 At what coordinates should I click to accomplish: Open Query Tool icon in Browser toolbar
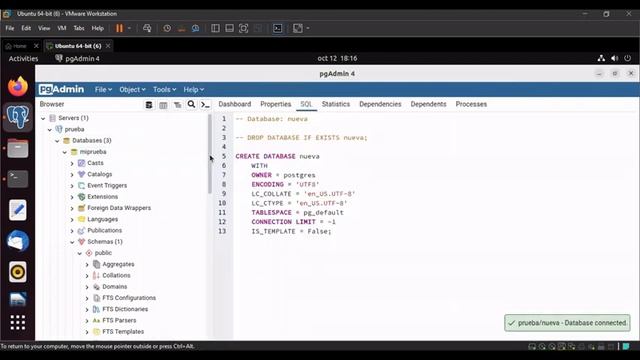pyautogui.click(x=149, y=105)
